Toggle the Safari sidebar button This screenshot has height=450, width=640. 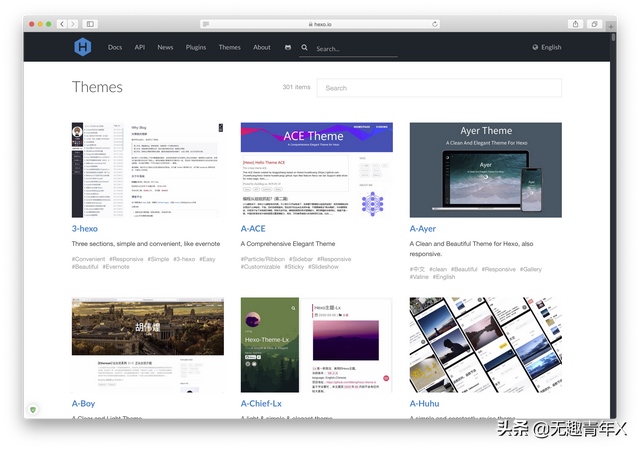click(90, 24)
